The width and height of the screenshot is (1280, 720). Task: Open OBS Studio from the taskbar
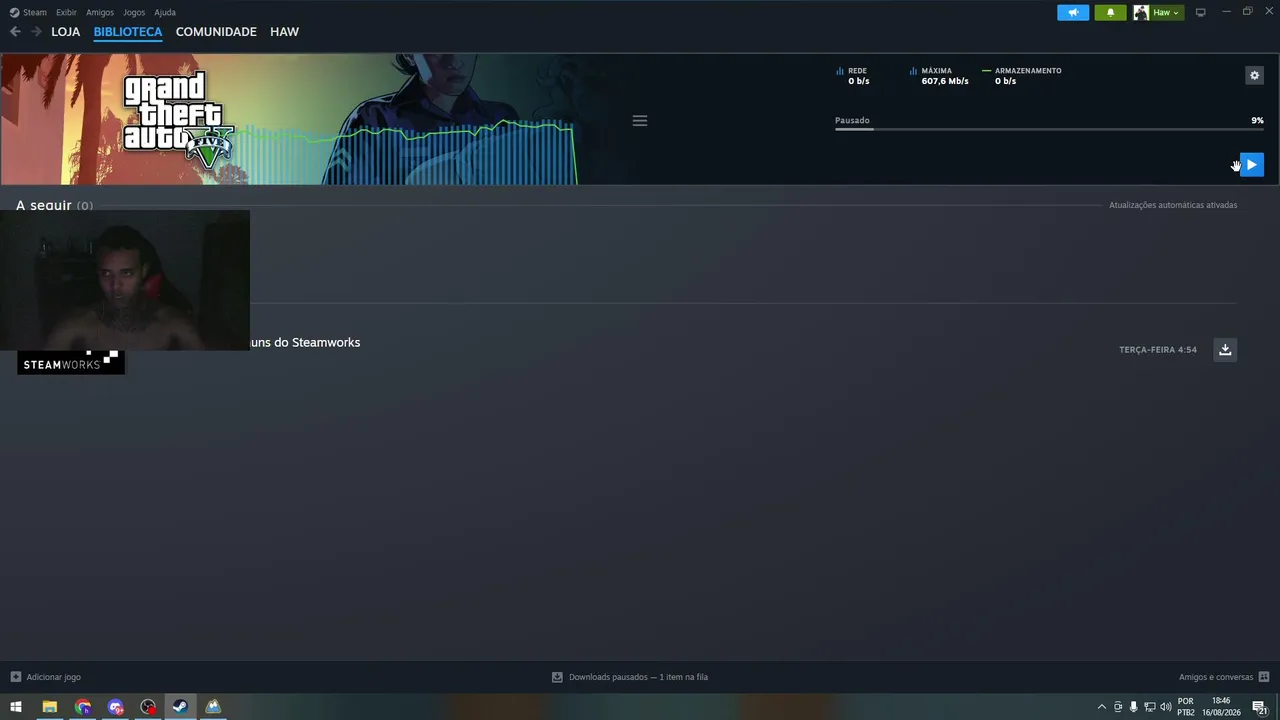148,707
